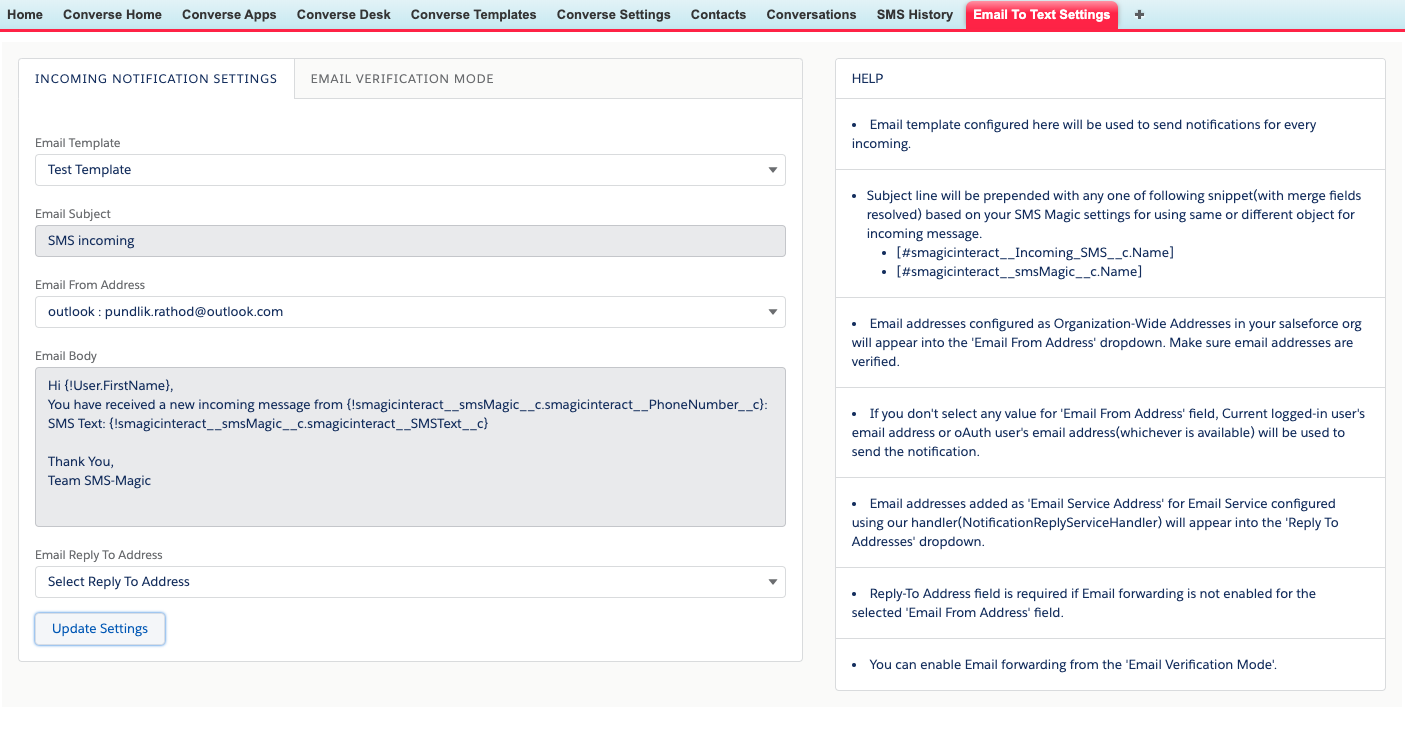
Task: Click 'Hi {!User.FirstName},' line in email body
Action: 111,386
